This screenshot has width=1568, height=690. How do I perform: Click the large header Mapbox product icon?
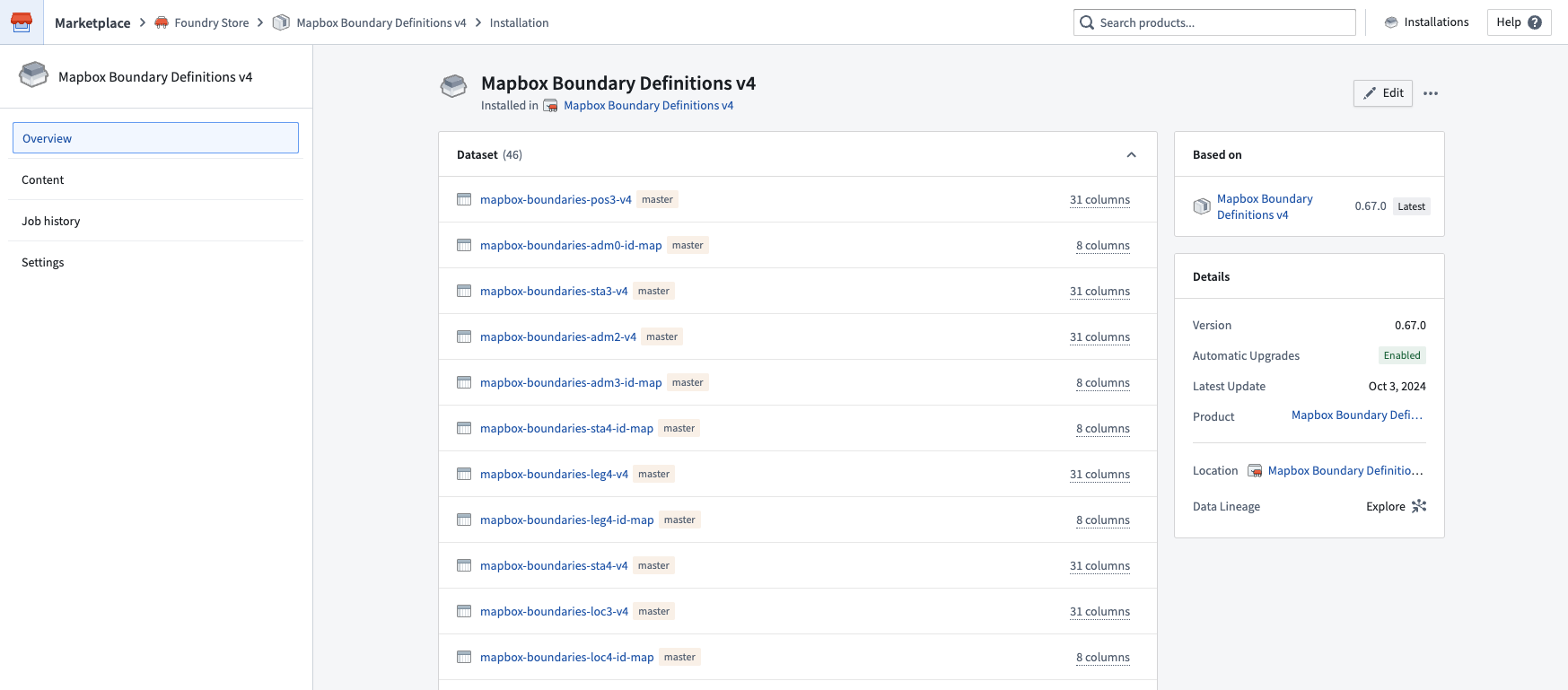(454, 86)
